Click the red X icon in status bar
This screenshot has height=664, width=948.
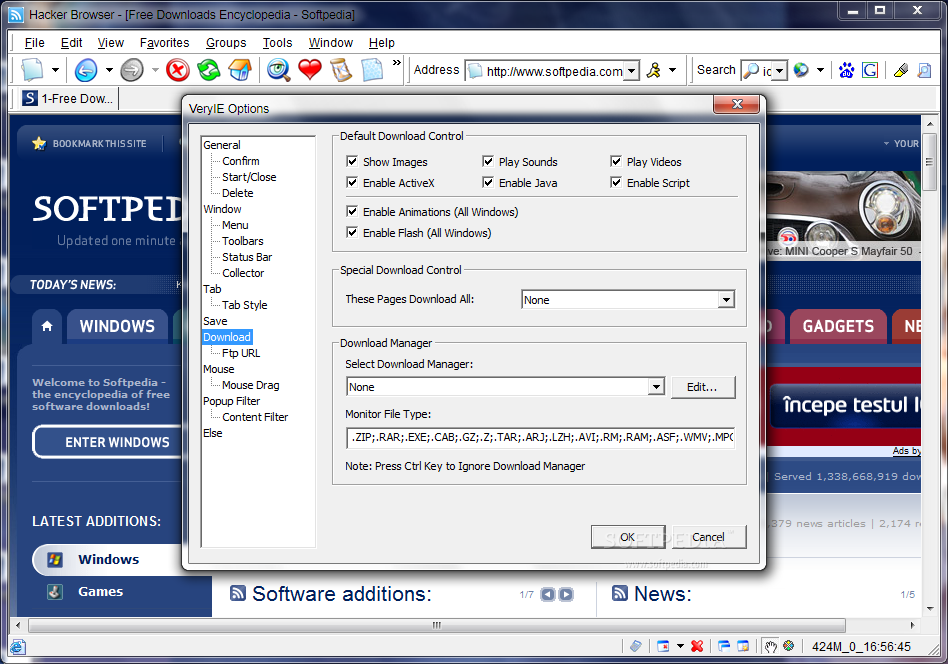[697, 646]
